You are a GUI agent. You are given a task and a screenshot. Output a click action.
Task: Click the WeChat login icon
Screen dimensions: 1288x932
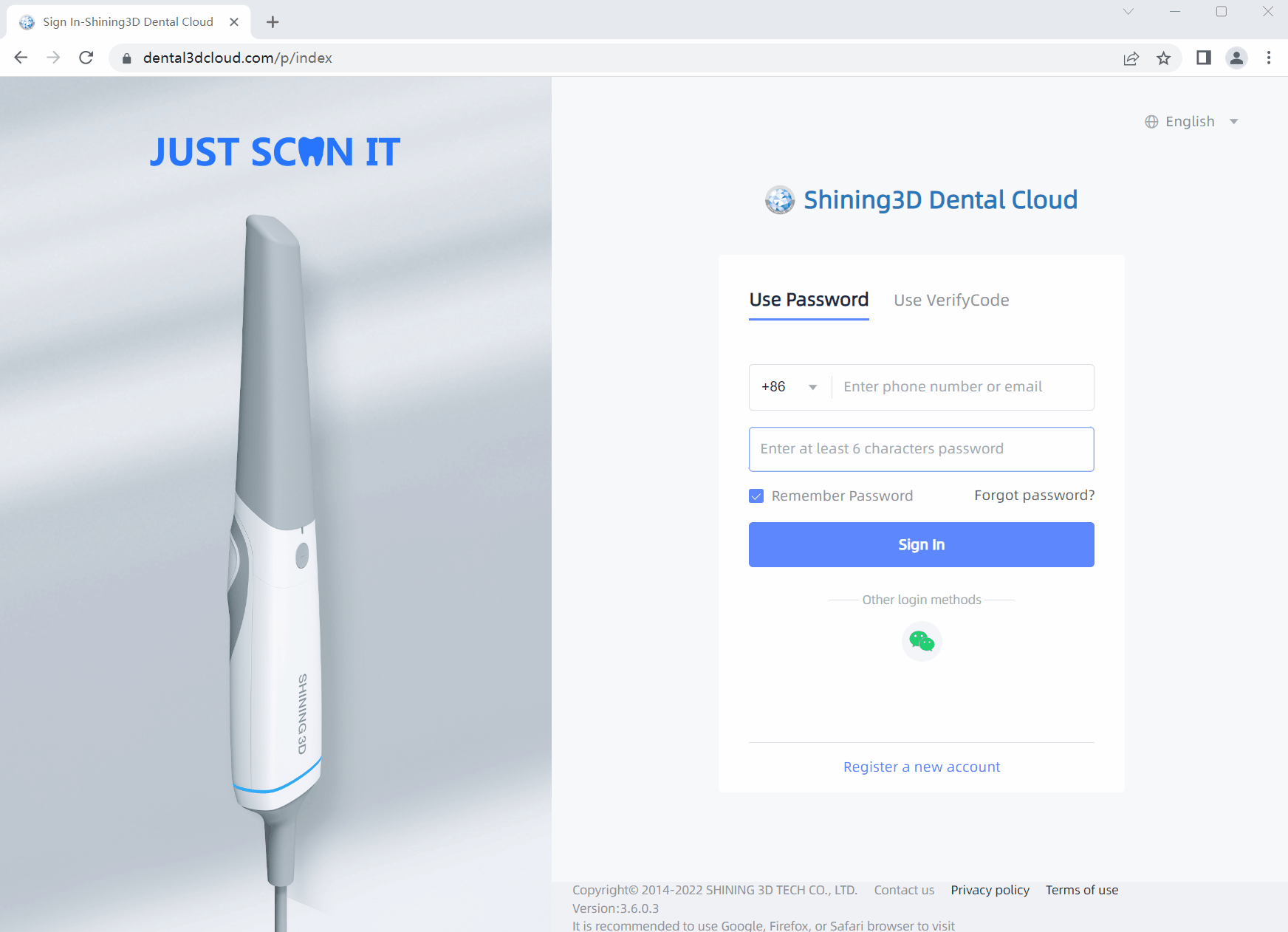922,641
